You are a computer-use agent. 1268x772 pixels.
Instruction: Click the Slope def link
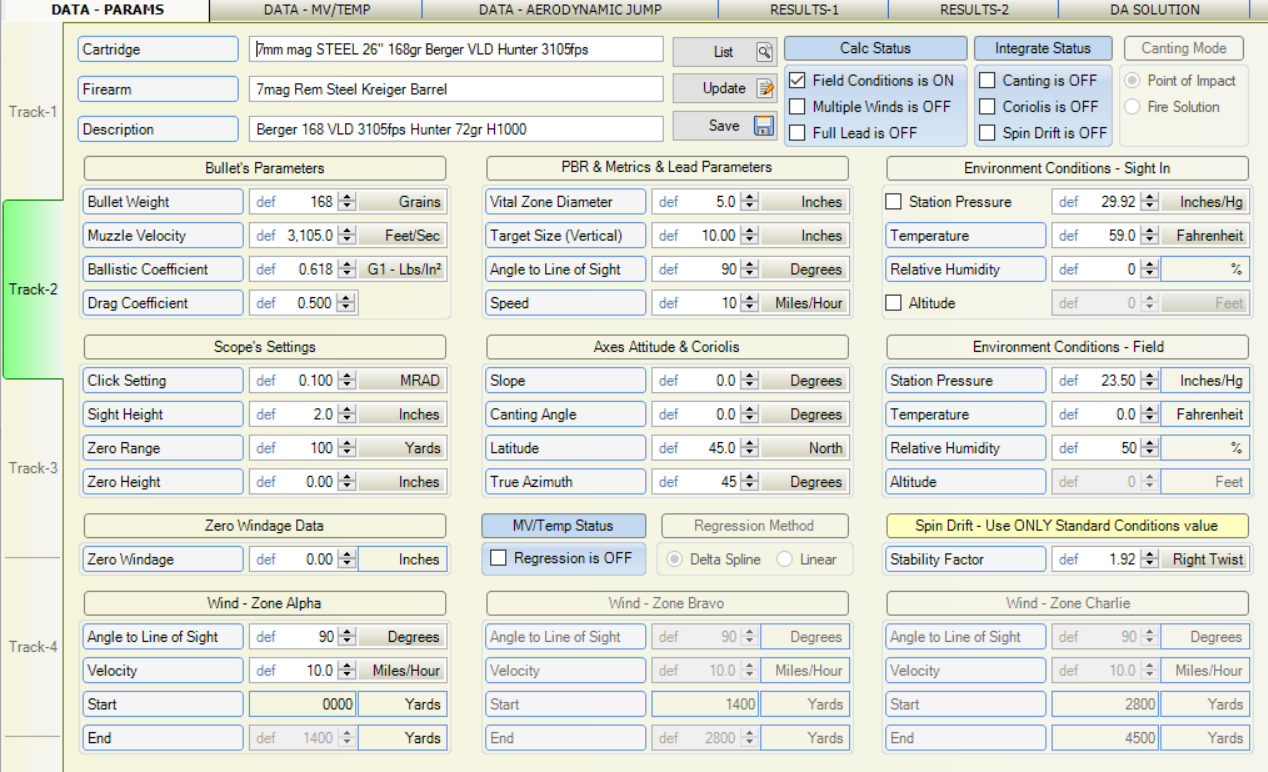point(669,381)
